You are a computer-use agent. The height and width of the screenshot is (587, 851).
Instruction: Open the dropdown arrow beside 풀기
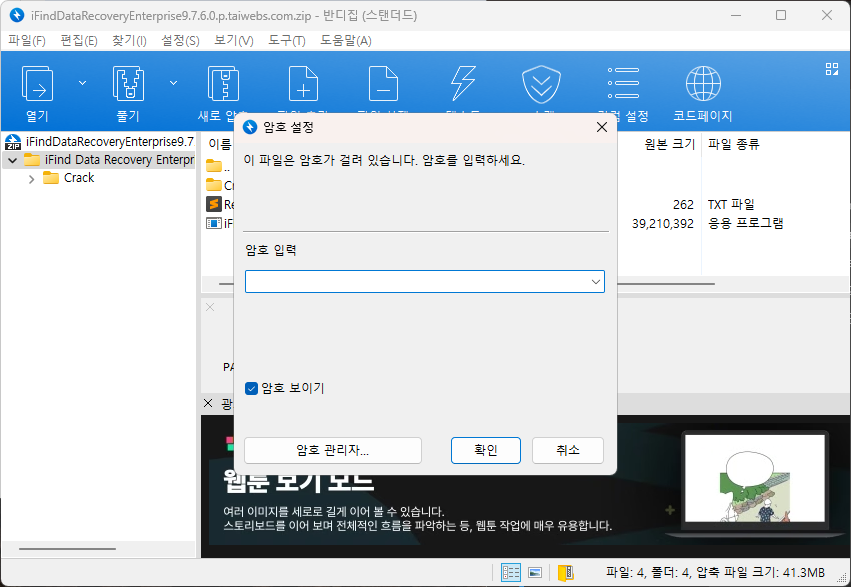click(174, 83)
